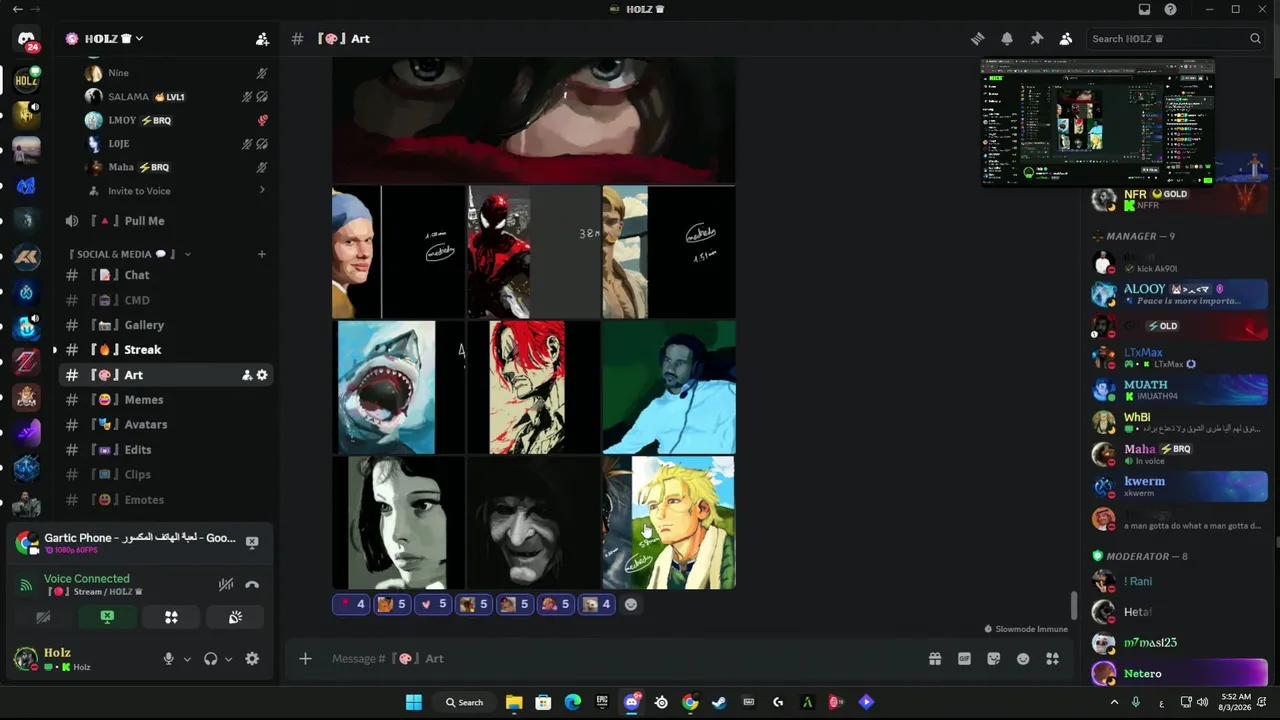Open the Threads panel in the header
Viewport: 1280px width, 720px height.
click(977, 39)
